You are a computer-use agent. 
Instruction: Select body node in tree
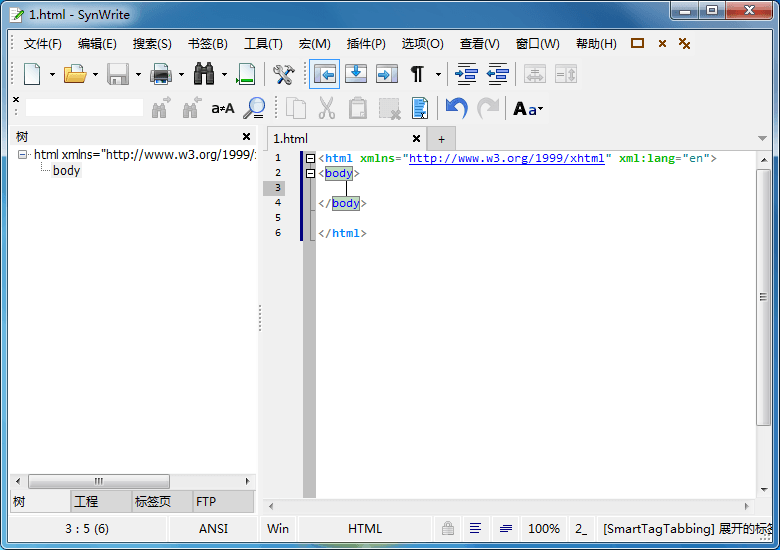[66, 171]
